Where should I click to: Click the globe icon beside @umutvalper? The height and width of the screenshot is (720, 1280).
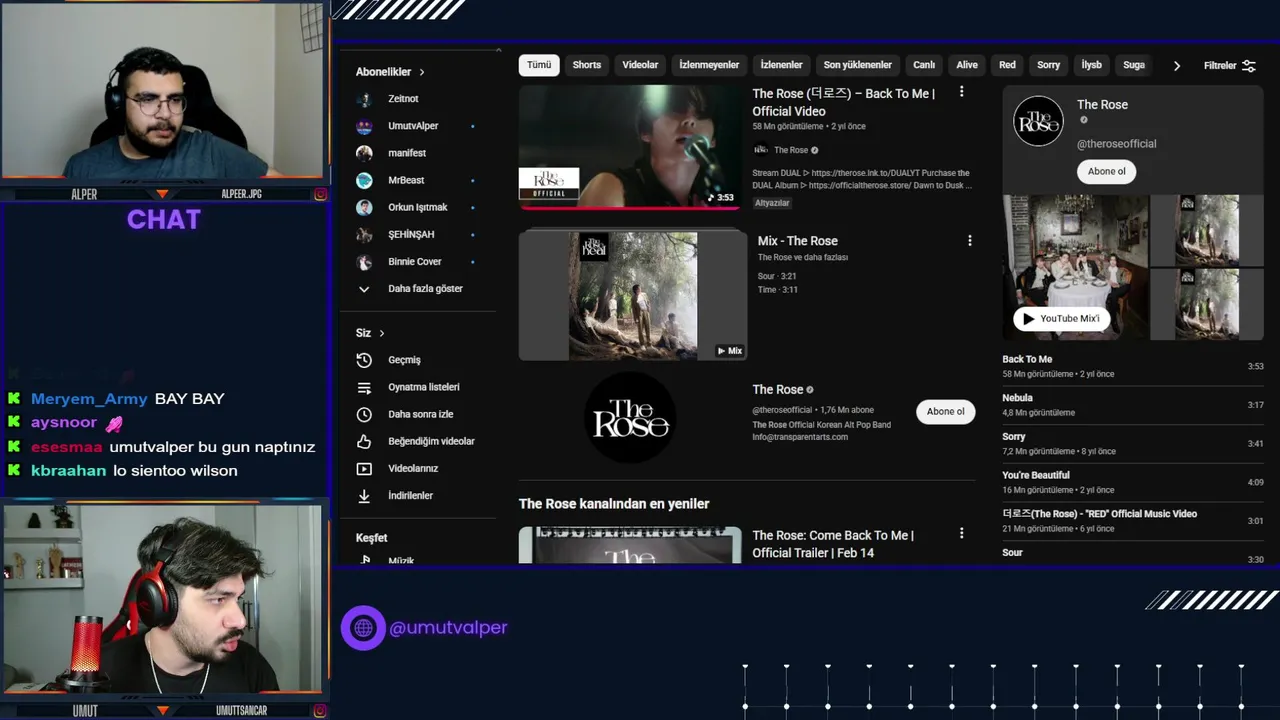pyautogui.click(x=363, y=628)
